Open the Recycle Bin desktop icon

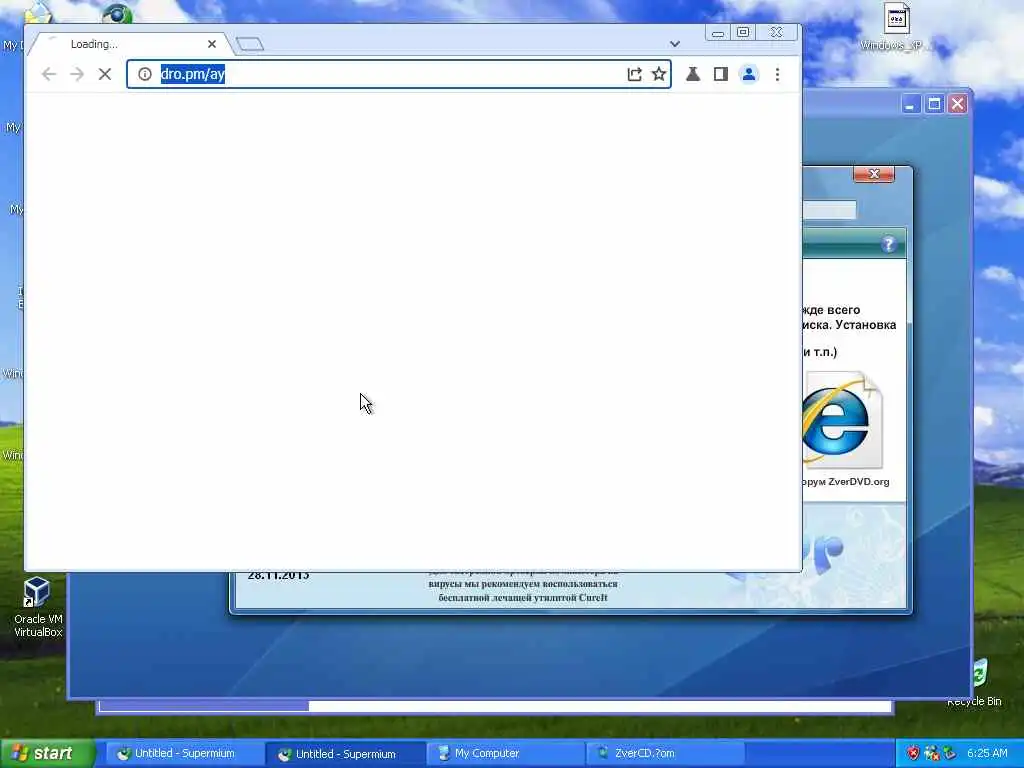pyautogui.click(x=976, y=684)
